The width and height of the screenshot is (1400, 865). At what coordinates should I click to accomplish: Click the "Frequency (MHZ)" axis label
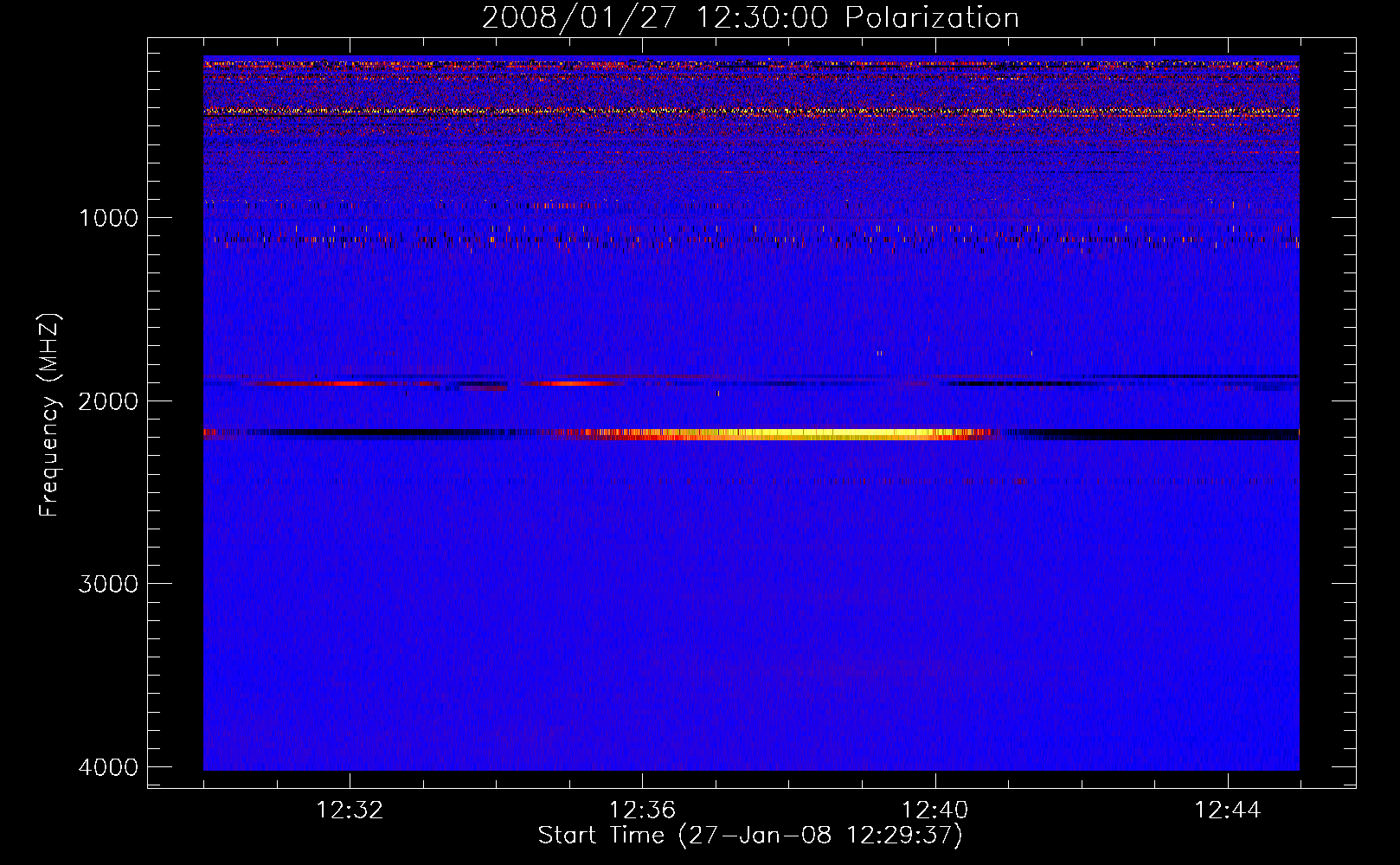pyautogui.click(x=49, y=415)
